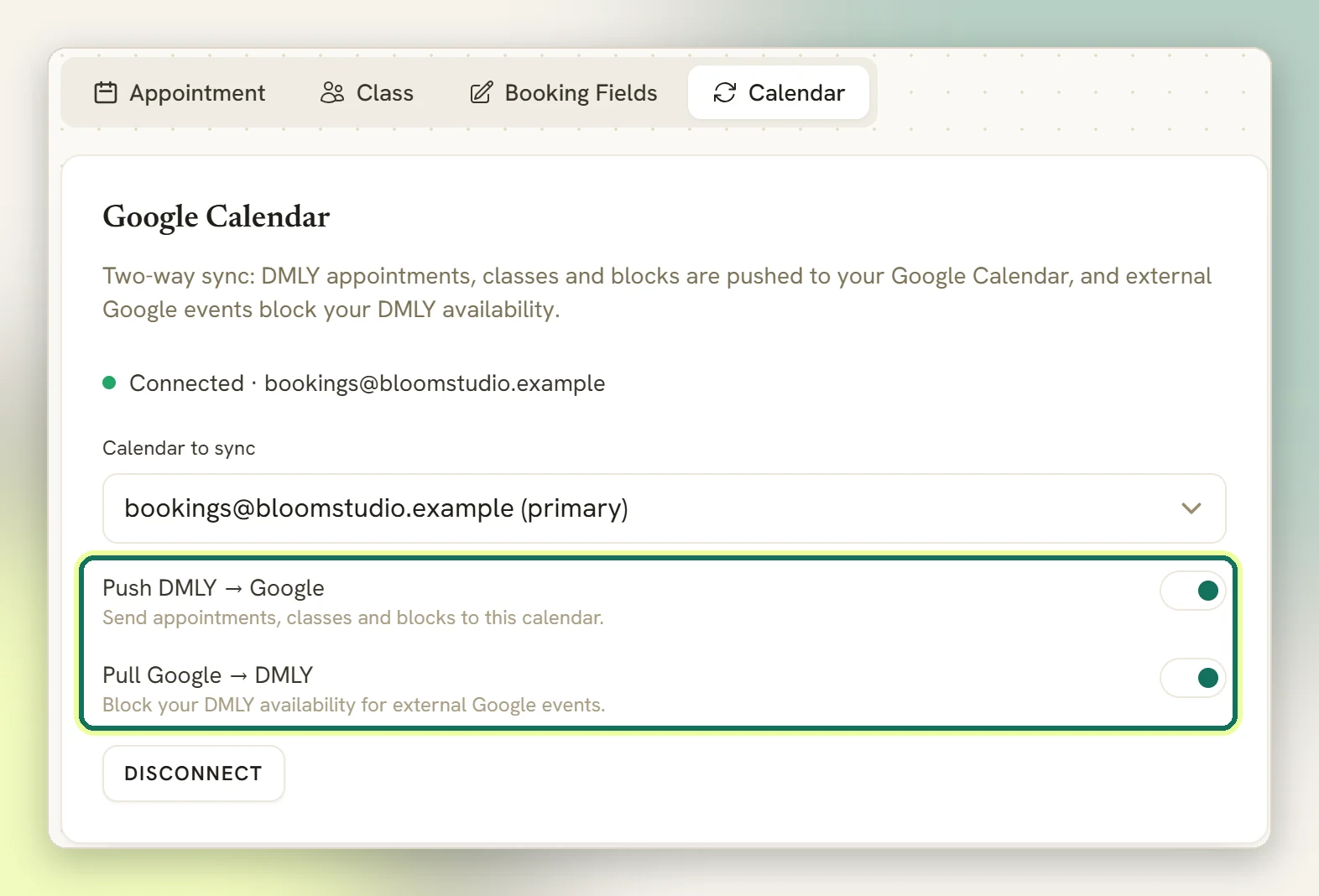Viewport: 1319px width, 896px height.
Task: Click the Google Calendar heading
Action: pyautogui.click(x=216, y=216)
